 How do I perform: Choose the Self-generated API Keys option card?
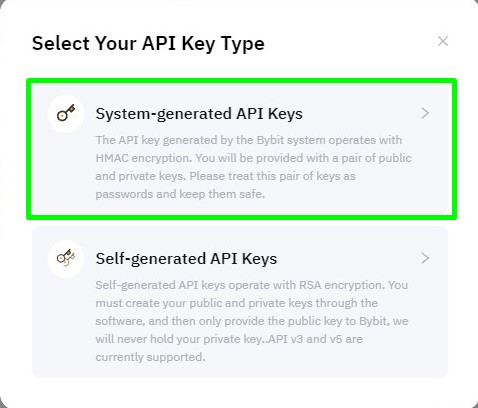240,302
